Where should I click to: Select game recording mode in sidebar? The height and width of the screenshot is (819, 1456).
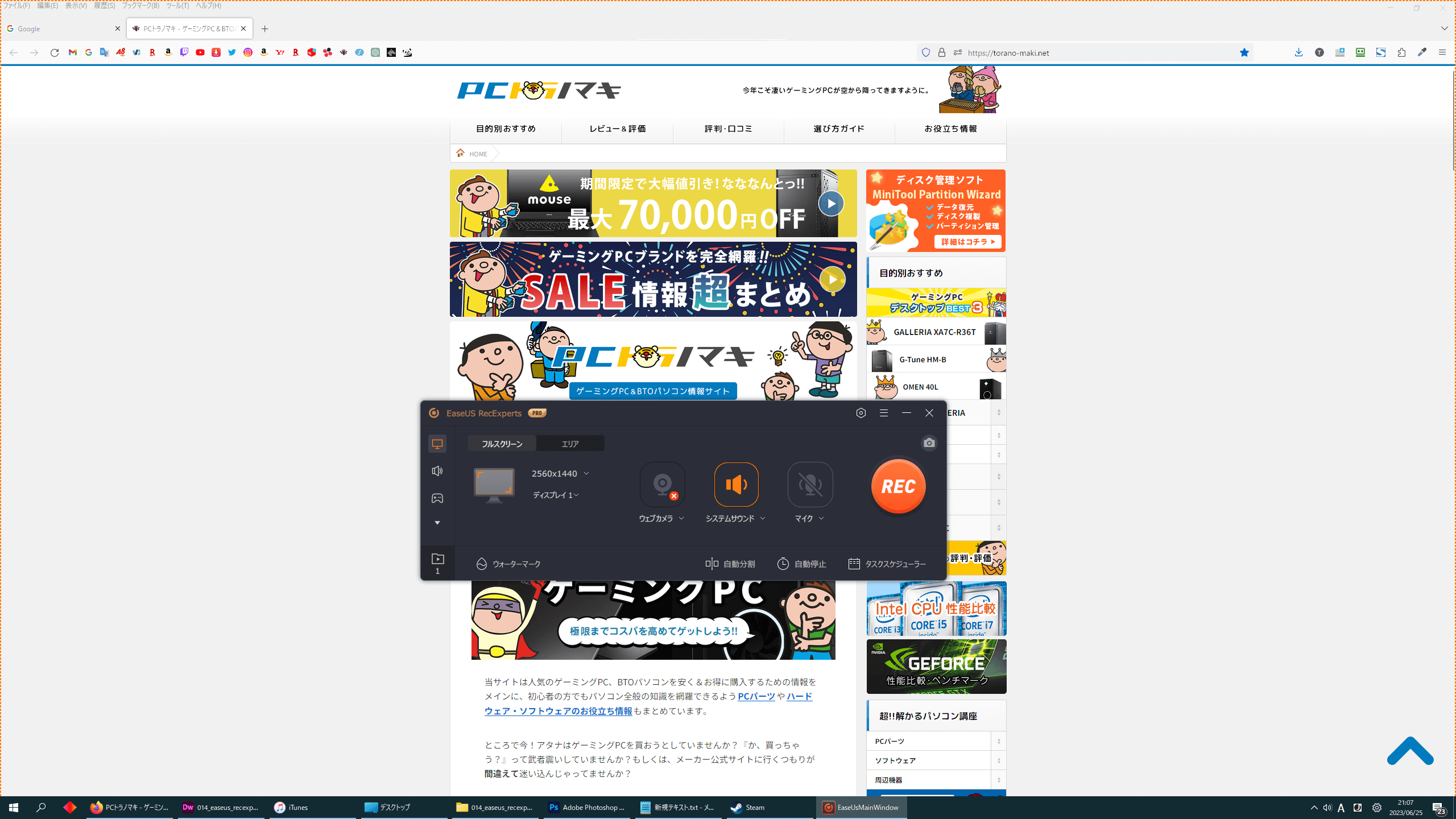pyautogui.click(x=437, y=498)
